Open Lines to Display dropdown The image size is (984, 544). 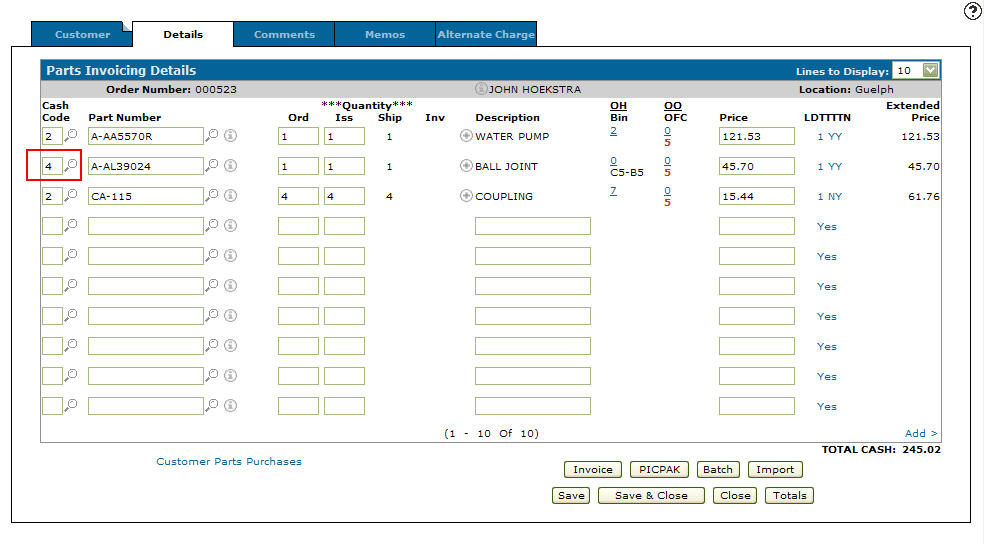point(931,70)
